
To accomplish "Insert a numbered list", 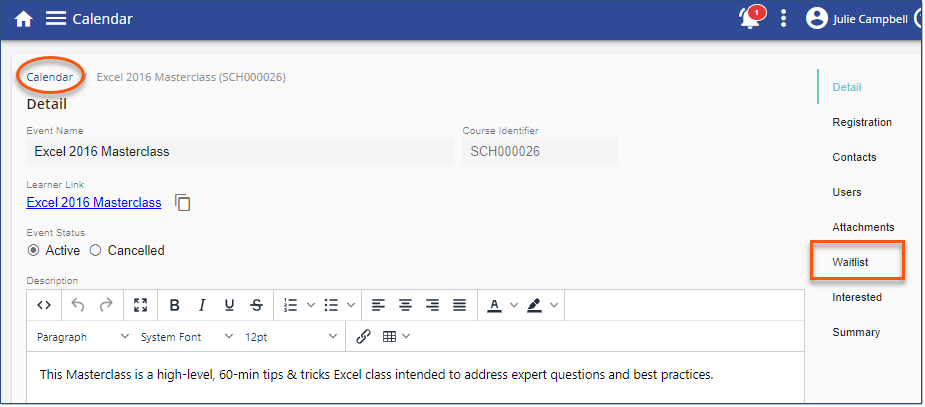I will pos(290,305).
